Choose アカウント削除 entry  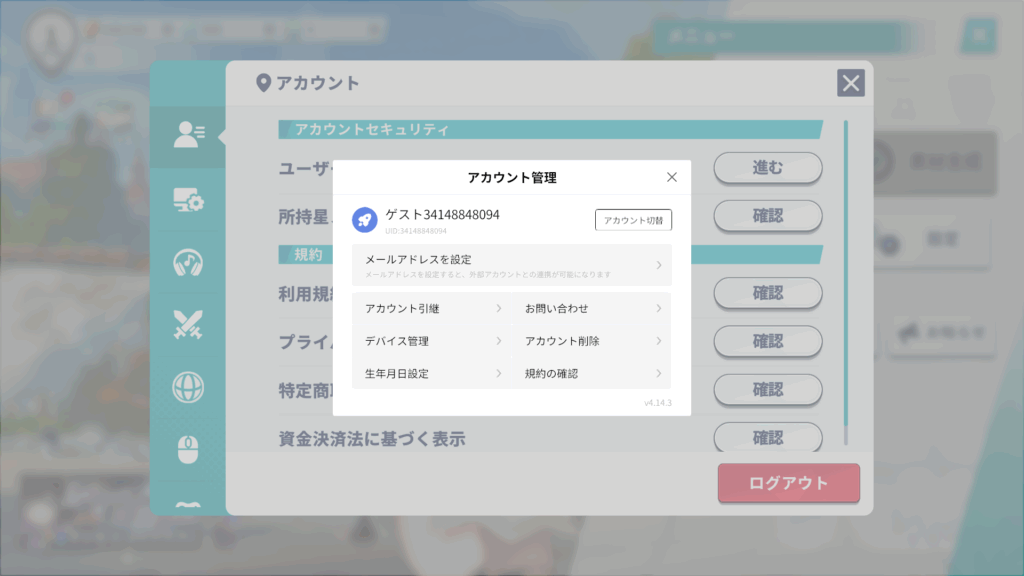coord(592,341)
